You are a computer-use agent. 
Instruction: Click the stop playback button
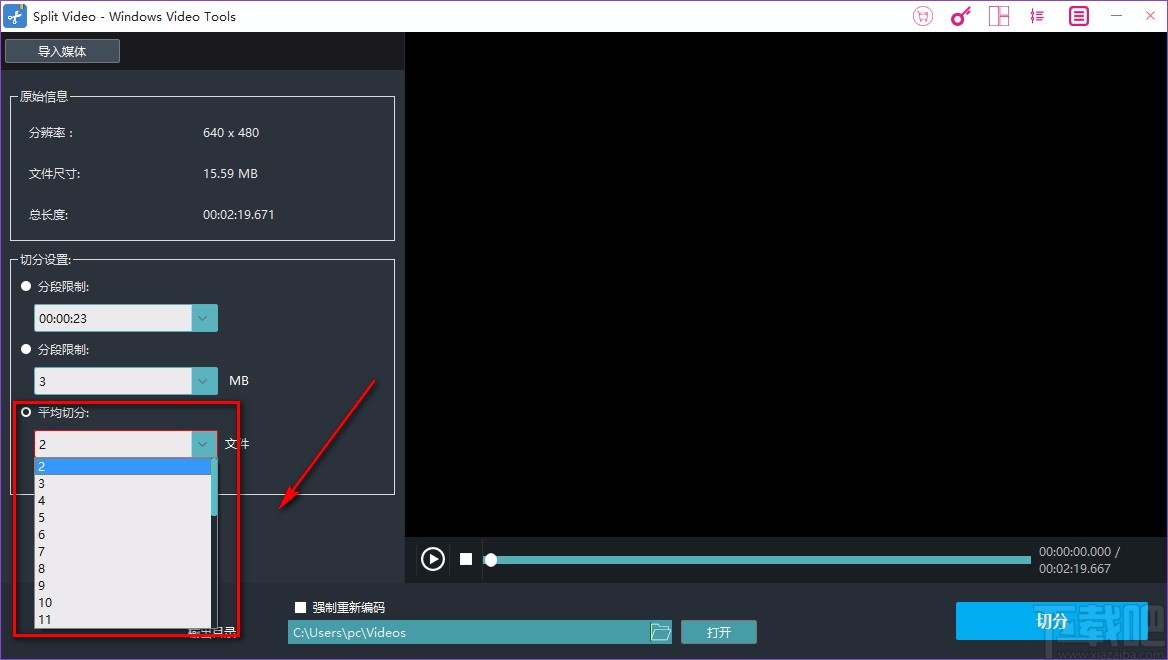(x=465, y=559)
